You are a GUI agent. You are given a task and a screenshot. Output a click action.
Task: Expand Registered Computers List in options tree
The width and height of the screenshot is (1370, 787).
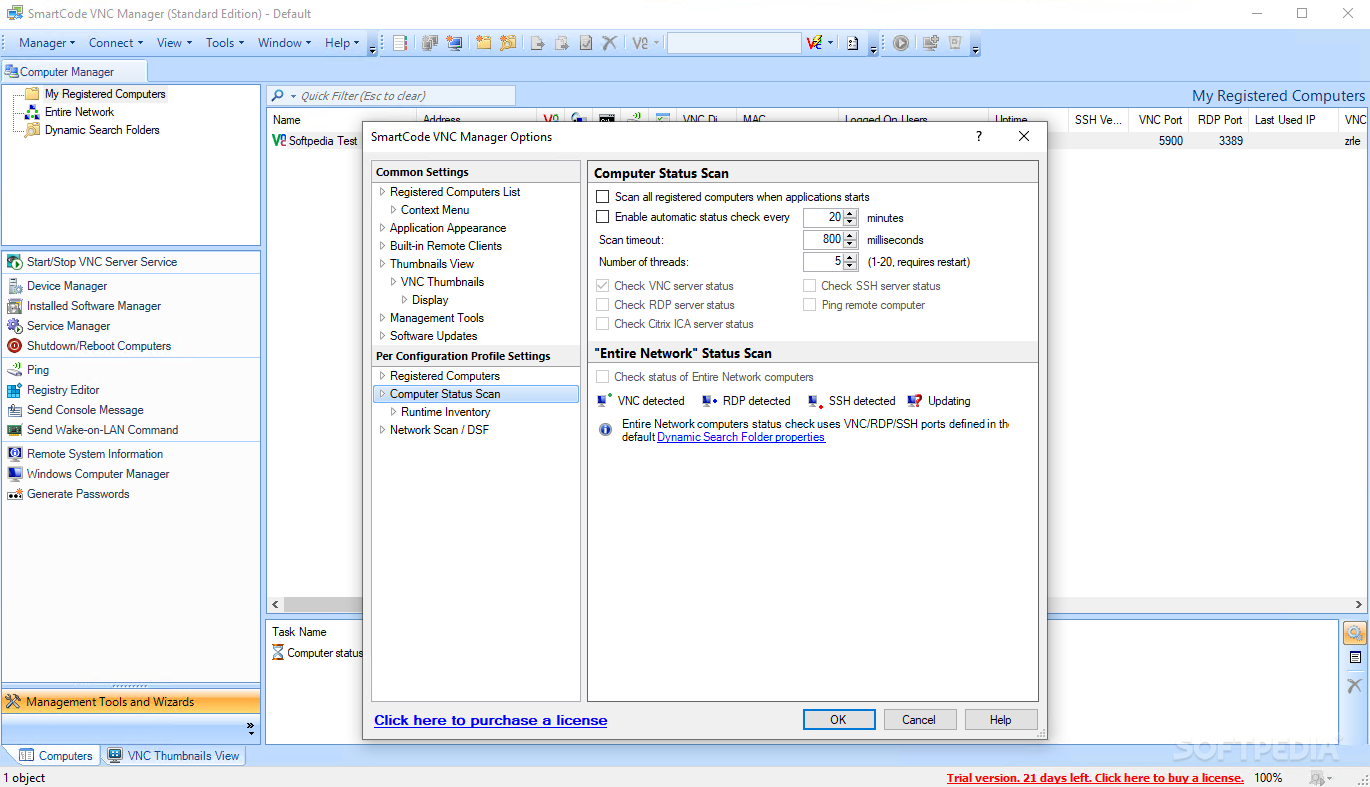[382, 192]
